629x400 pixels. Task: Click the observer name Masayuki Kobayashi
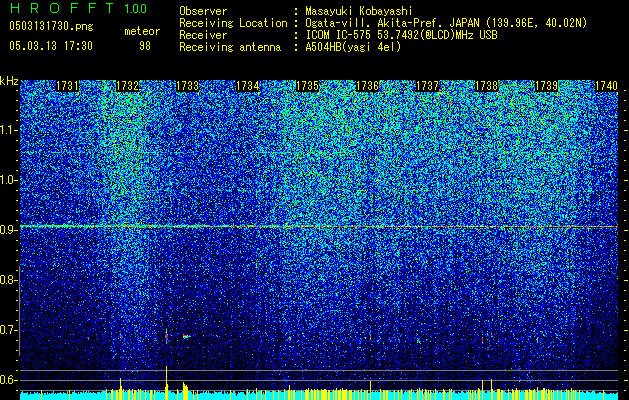pos(359,11)
